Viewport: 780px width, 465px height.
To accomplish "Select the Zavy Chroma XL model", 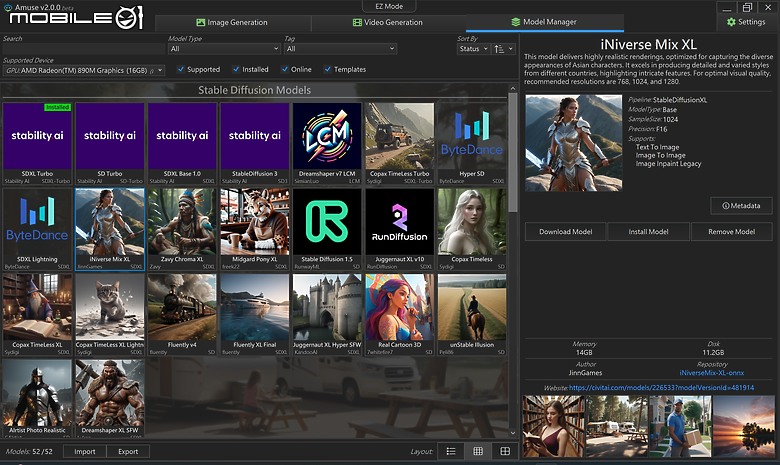I will [x=182, y=229].
